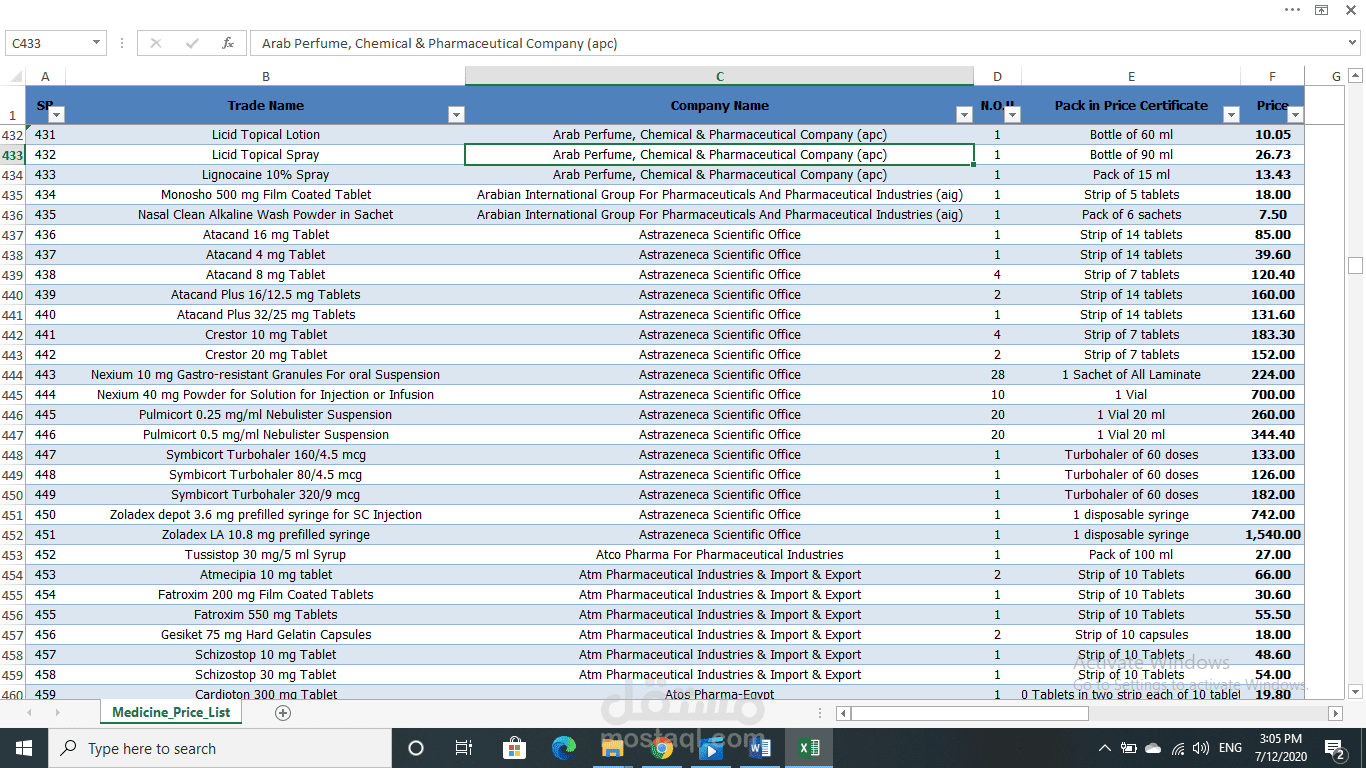Click the Wi-Fi network tray icon
This screenshot has width=1366, height=768.
point(1178,748)
